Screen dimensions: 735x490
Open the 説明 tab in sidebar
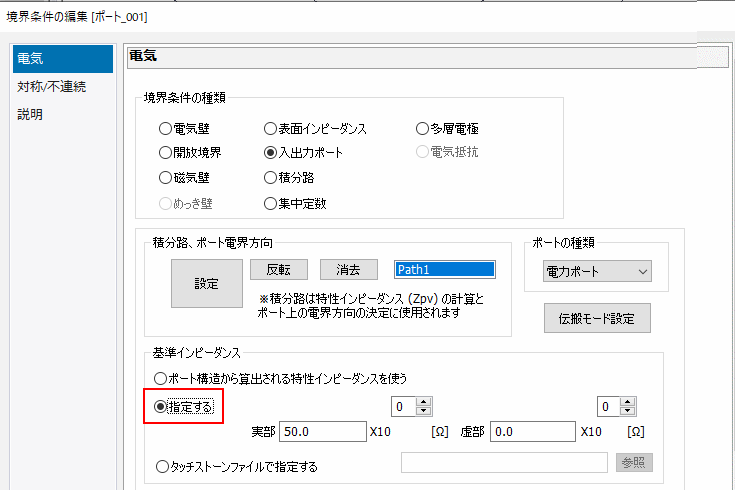tap(31, 114)
